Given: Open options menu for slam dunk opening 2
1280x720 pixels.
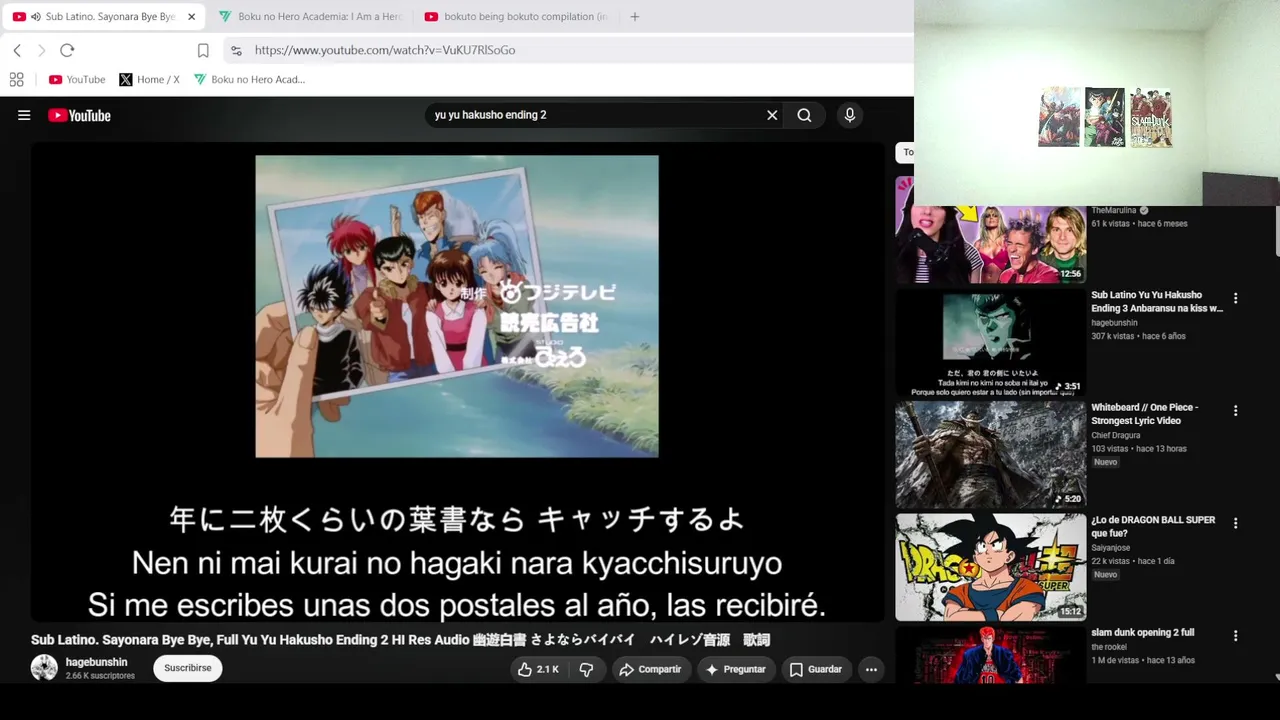Looking at the screenshot, I should [x=1235, y=636].
